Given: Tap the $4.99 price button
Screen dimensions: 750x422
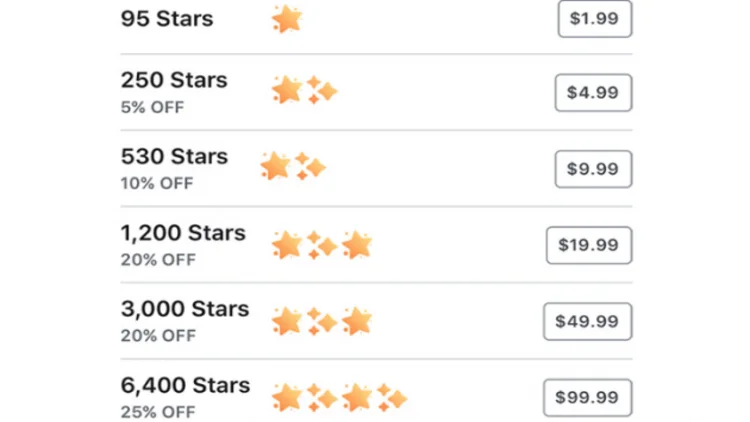Looking at the screenshot, I should coord(593,92).
